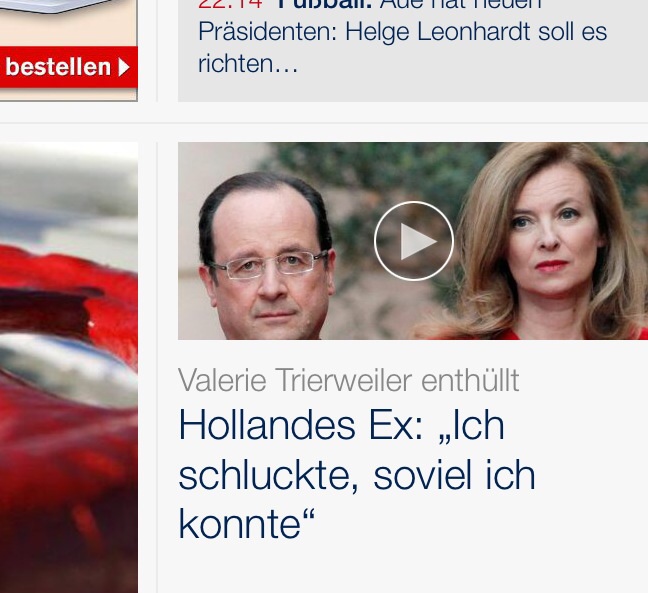The image size is (648, 593).
Task: Open the red blurred advertisement image
Action: [x=69, y=368]
